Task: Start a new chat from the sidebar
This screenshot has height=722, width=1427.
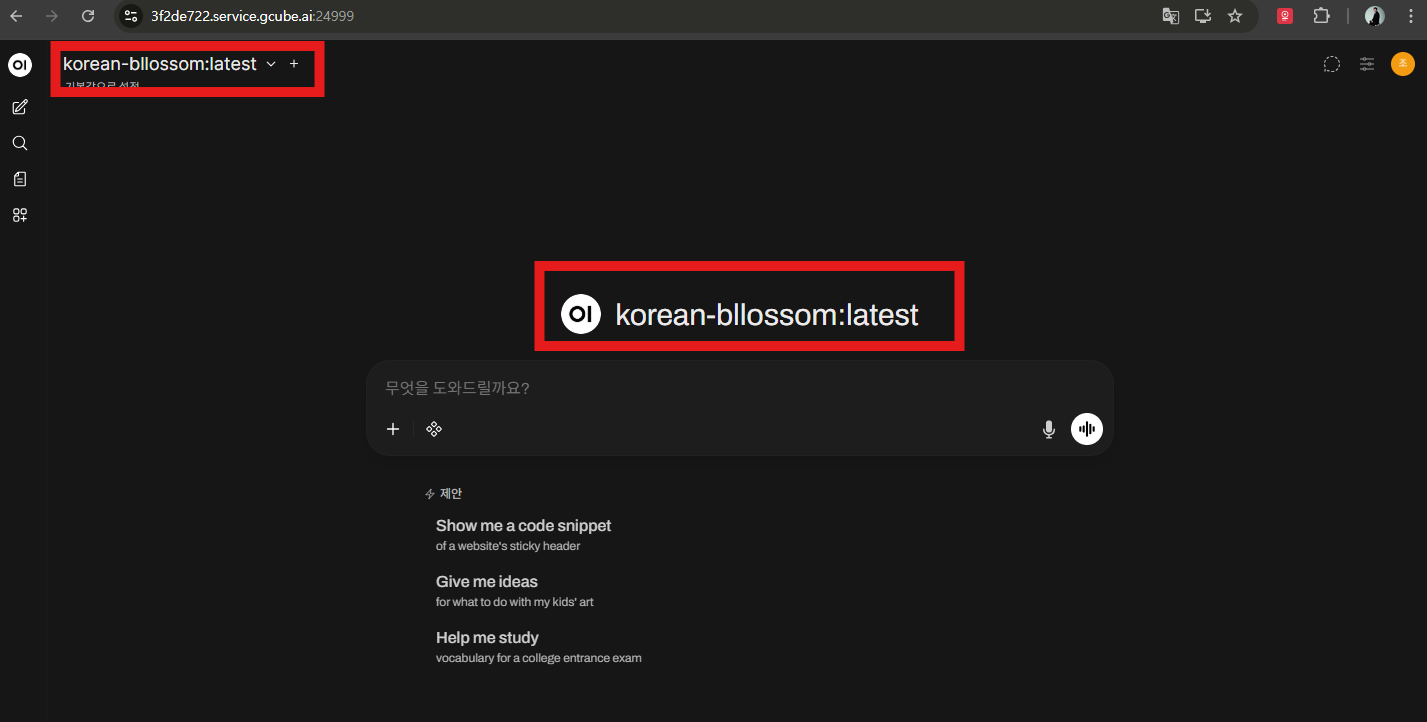Action: pyautogui.click(x=19, y=107)
